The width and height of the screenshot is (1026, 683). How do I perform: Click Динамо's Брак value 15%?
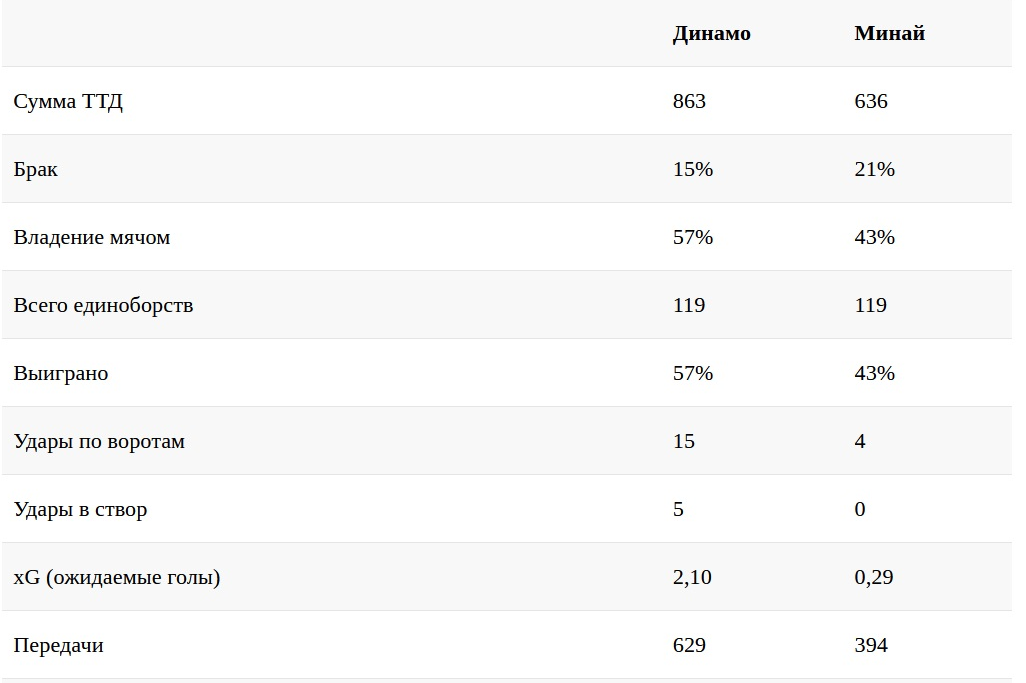tap(693, 169)
